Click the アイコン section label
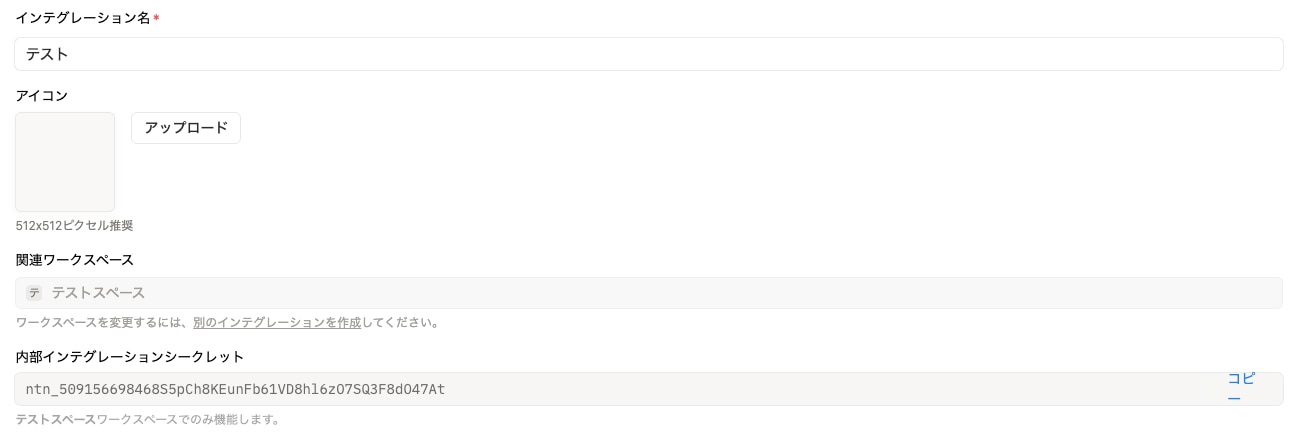1301x445 pixels. click(41, 95)
